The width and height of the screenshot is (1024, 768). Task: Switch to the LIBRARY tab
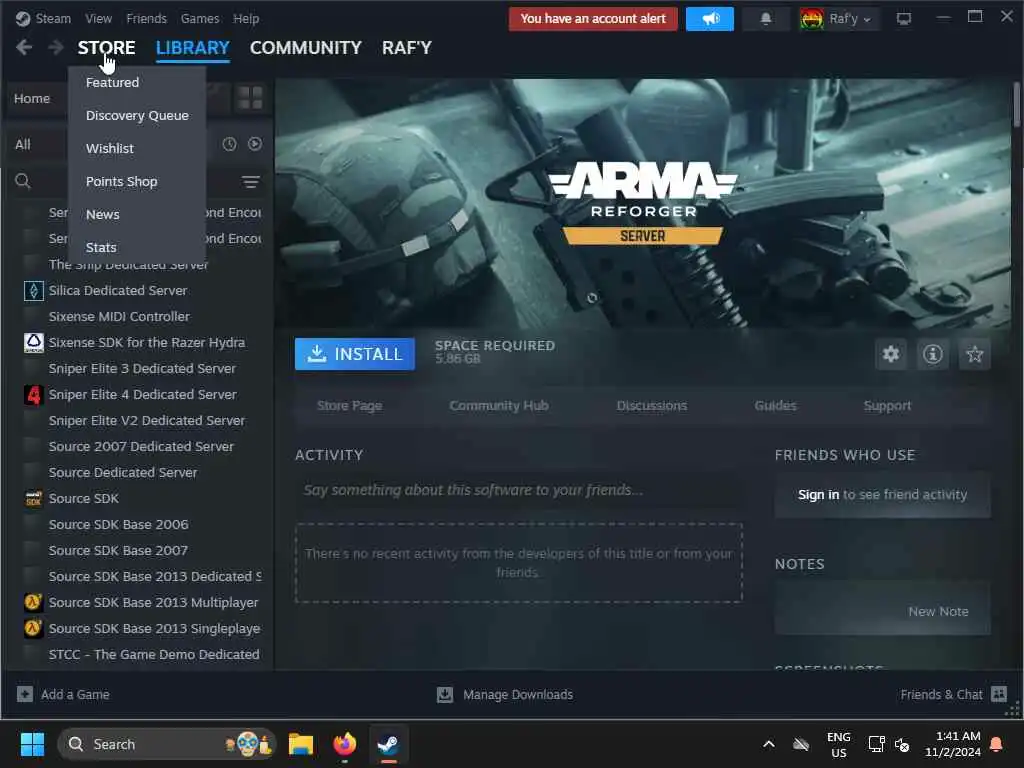click(x=193, y=48)
